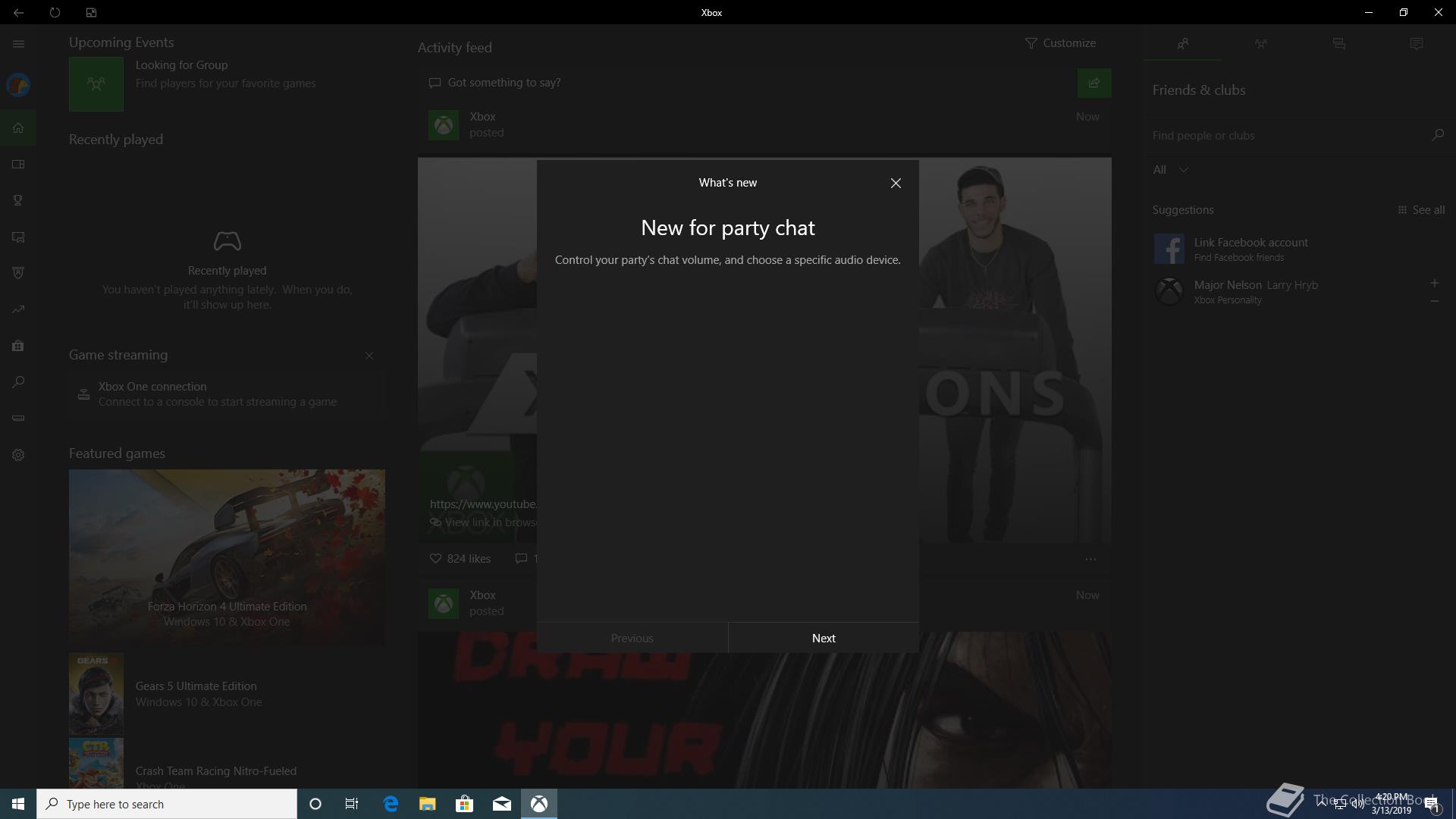Close the What's new dialog
The height and width of the screenshot is (819, 1456).
click(x=896, y=184)
